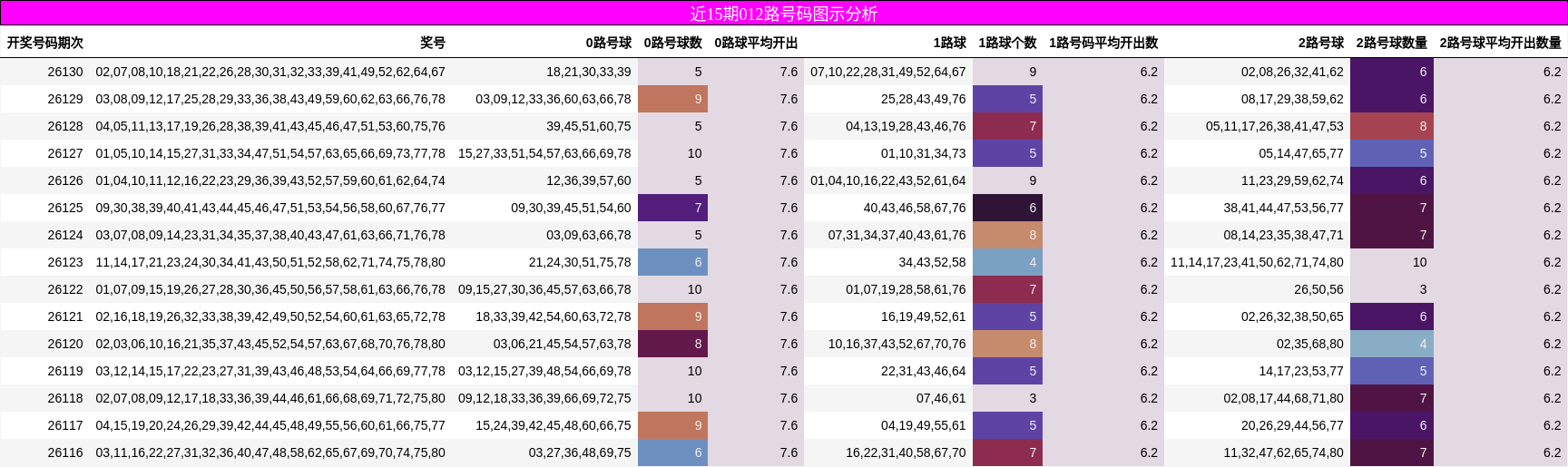
Task: Click the 2路号球平均开出数量 column header
Action: point(1501,43)
